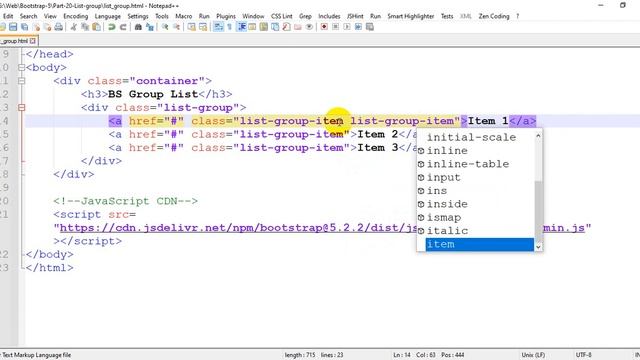Toggle Folder as Workspace toolbar icon

[x=298, y=27]
